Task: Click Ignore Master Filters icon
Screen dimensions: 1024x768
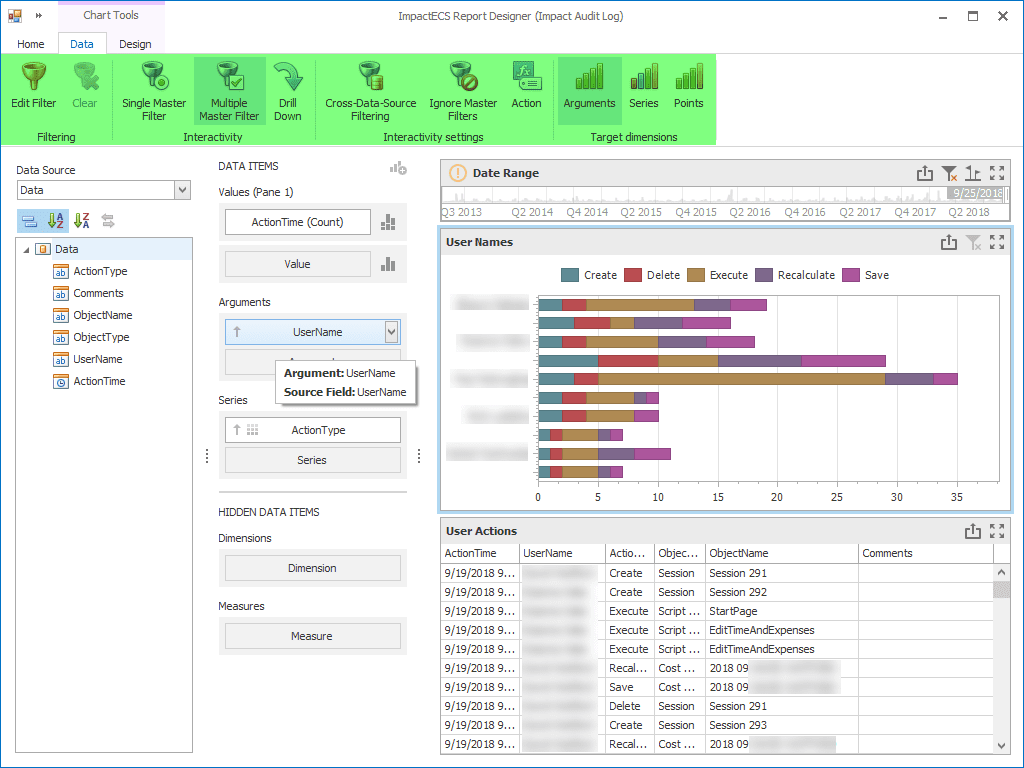Action: (463, 91)
